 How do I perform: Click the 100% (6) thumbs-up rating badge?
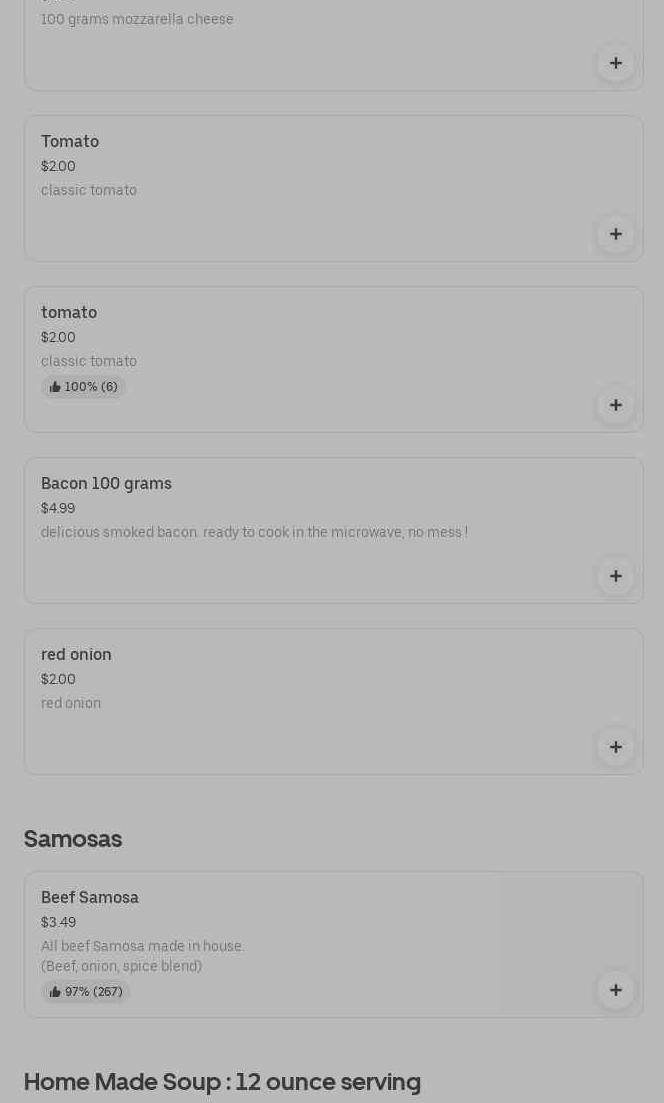(x=84, y=387)
